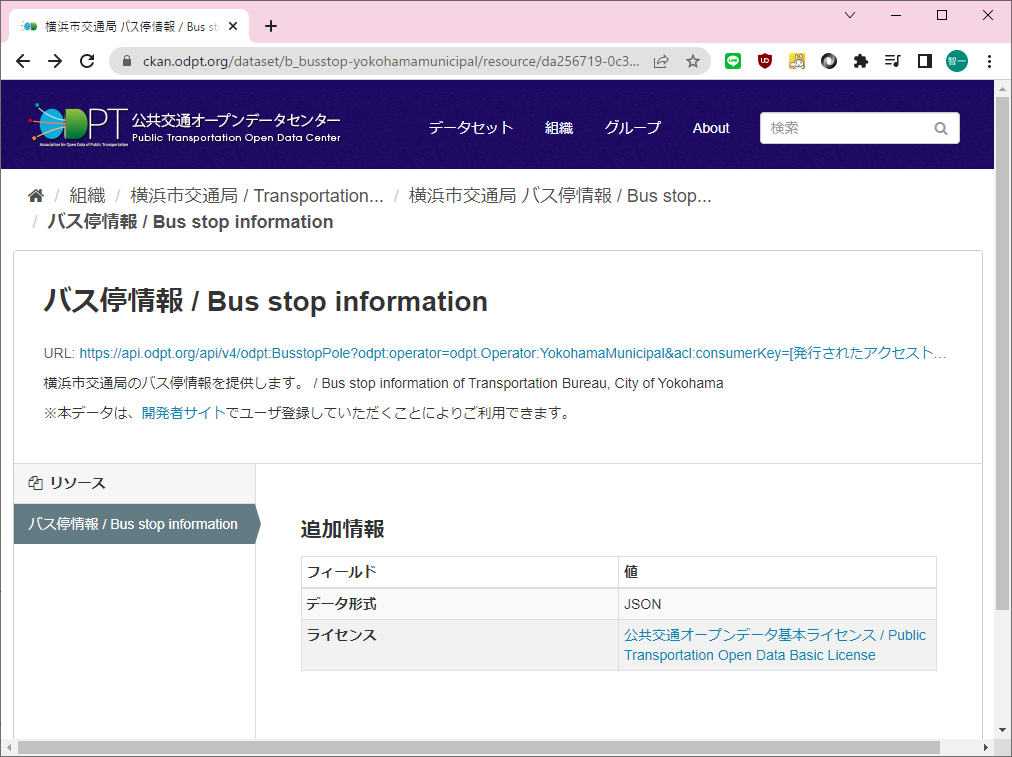Click the home icon in the breadcrumb

click(36, 196)
